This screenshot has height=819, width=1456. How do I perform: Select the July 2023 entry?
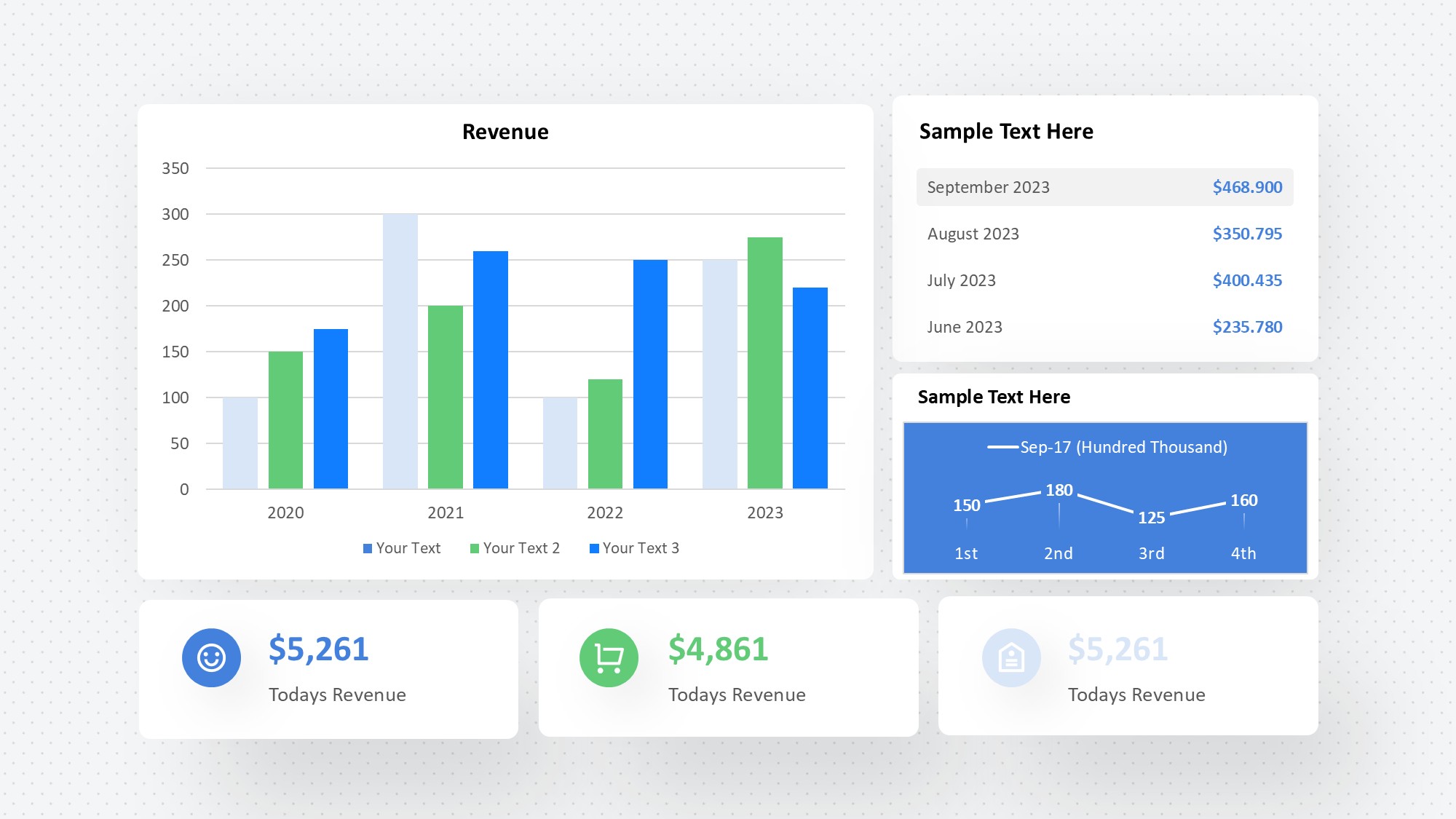click(961, 280)
